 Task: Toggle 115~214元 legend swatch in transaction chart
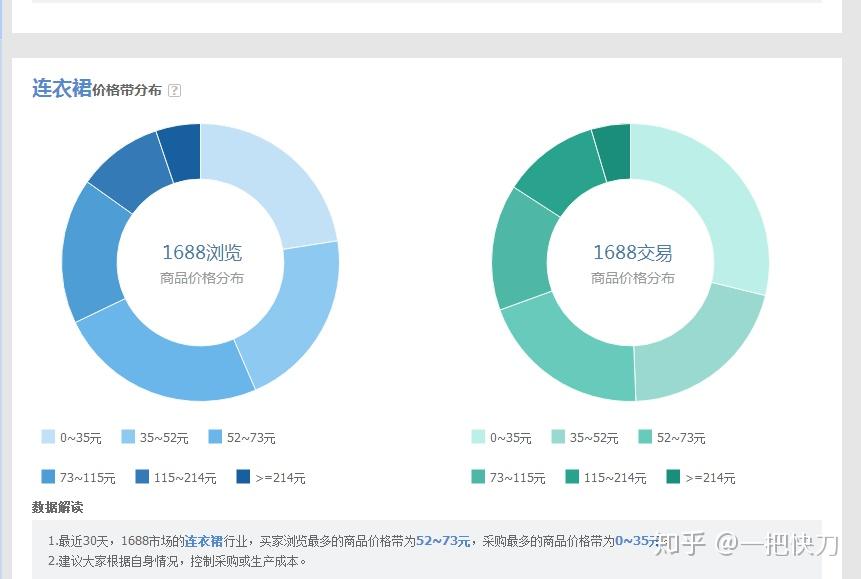pos(572,476)
